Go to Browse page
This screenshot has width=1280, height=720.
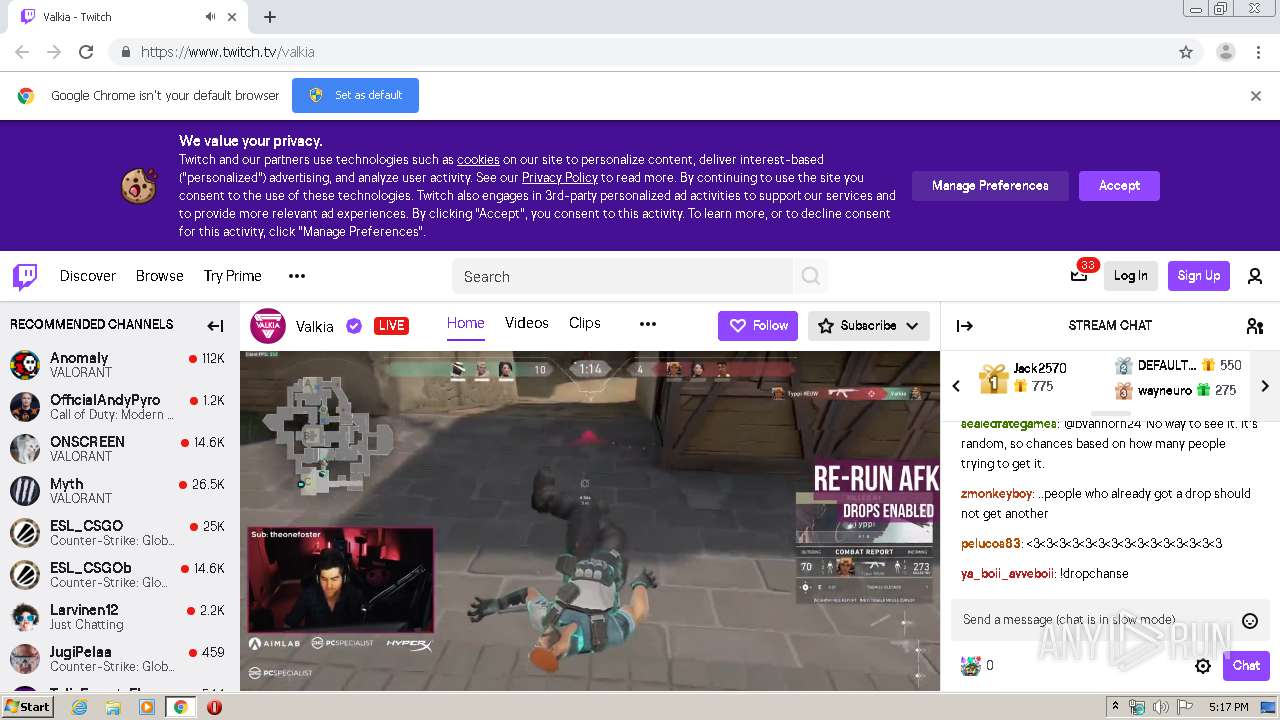pyautogui.click(x=160, y=276)
